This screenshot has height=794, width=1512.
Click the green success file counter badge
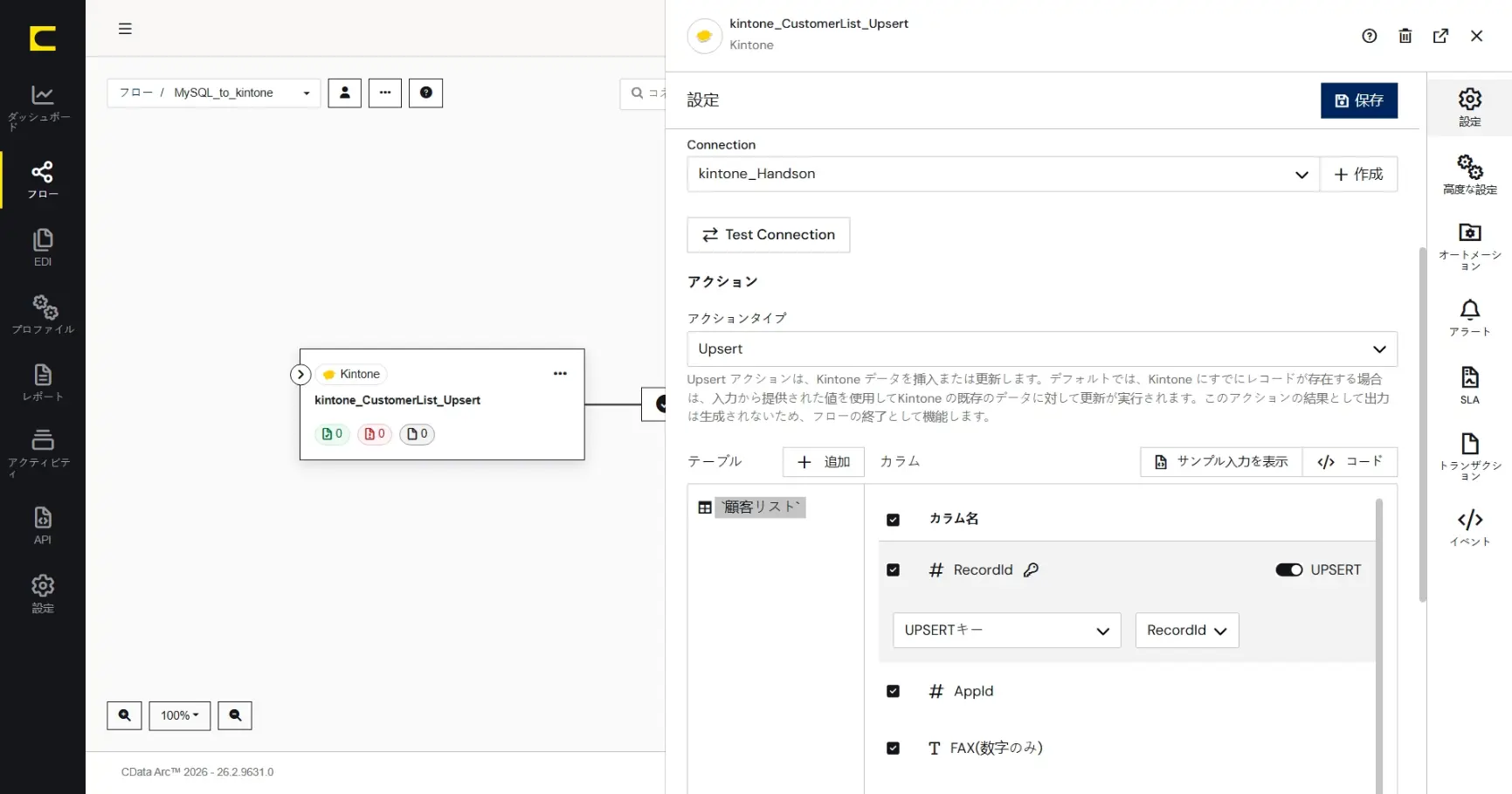332,434
